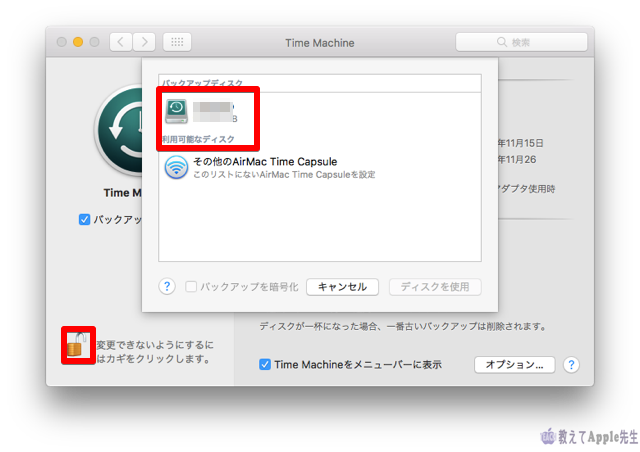Click the ディスクを使用 button

click(435, 287)
